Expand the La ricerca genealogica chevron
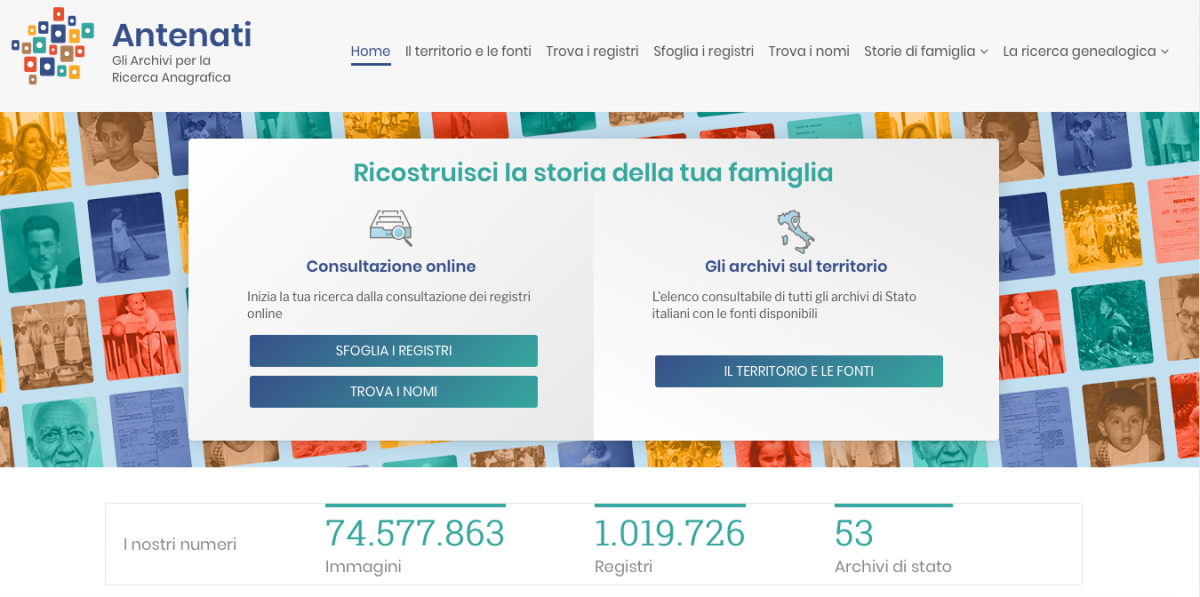This screenshot has height=597, width=1200. tap(1165, 52)
